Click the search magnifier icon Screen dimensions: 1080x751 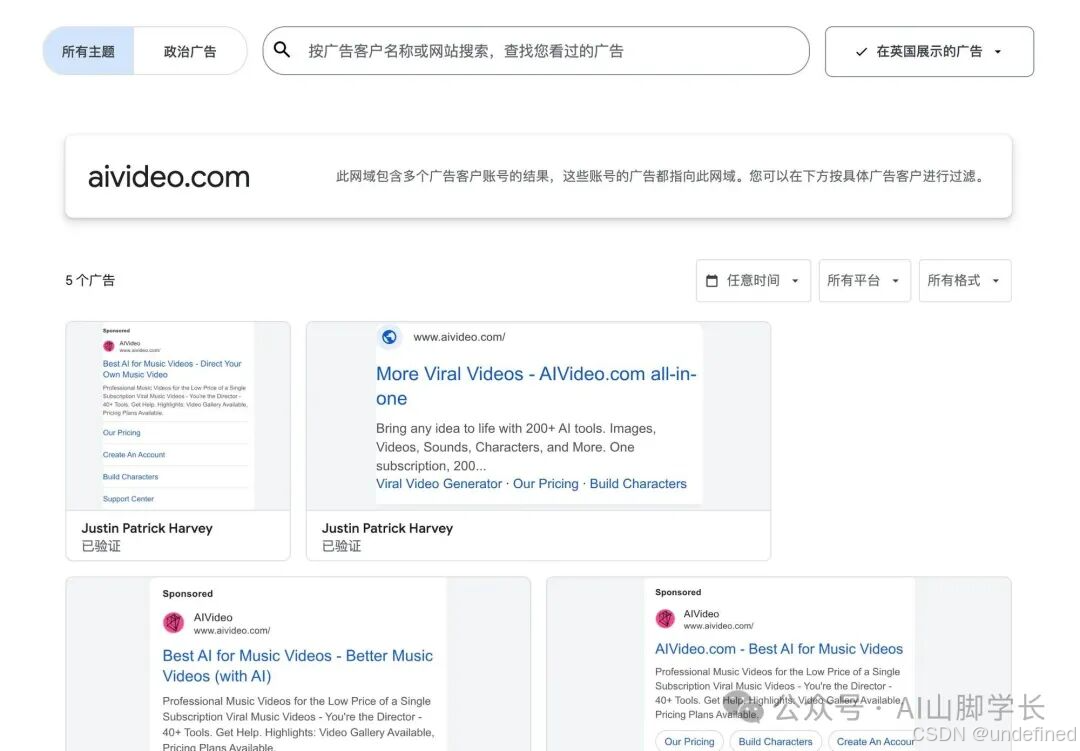tap(282, 50)
